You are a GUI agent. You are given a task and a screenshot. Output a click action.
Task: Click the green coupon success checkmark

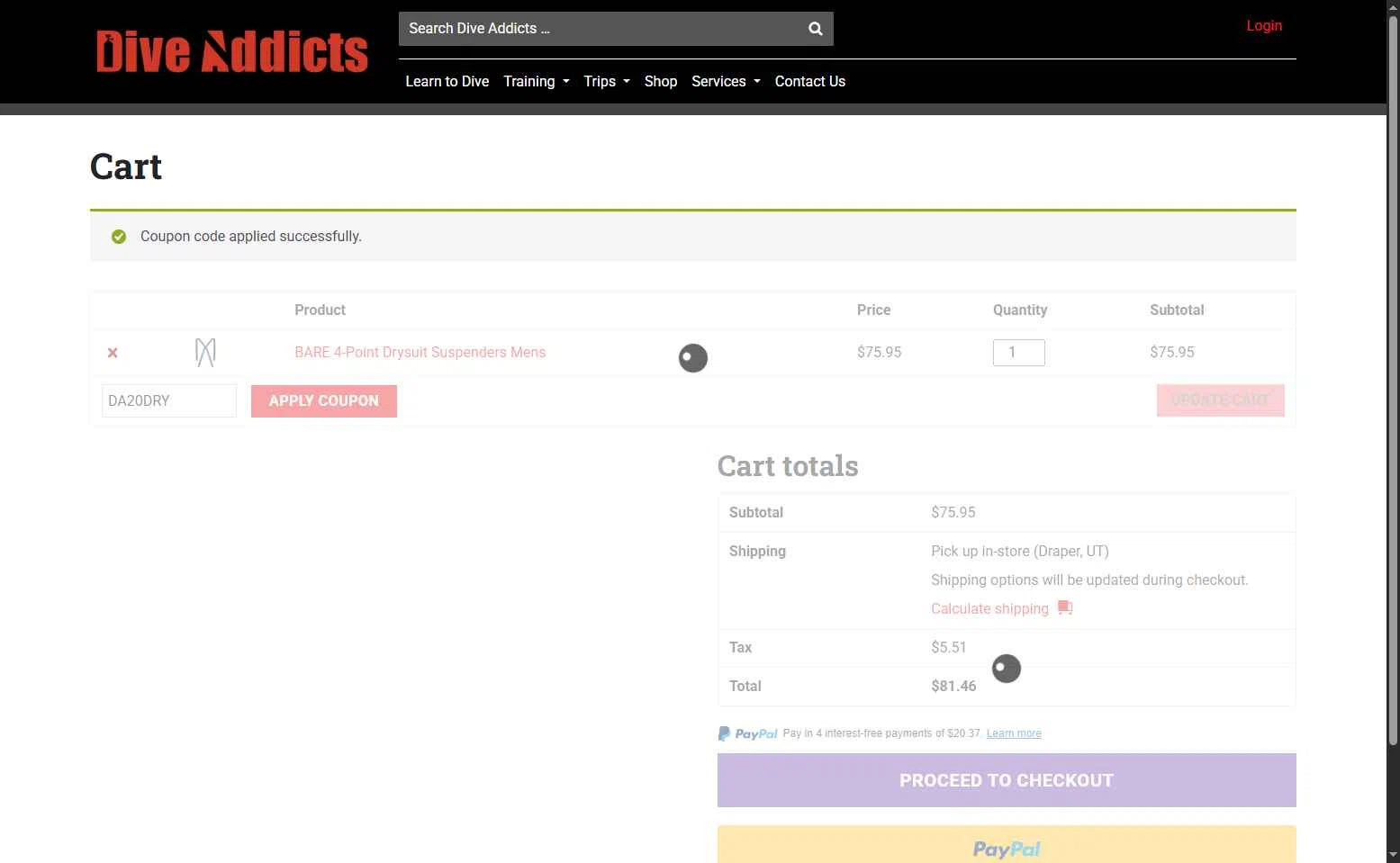pos(119,237)
